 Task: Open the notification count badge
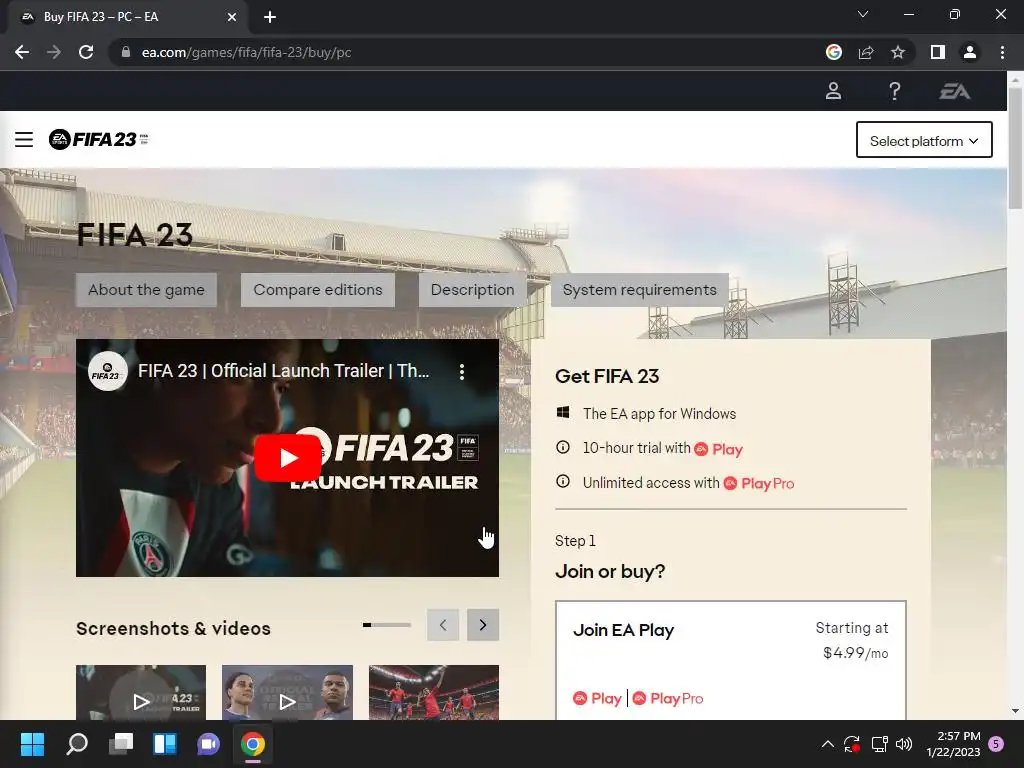[997, 743]
